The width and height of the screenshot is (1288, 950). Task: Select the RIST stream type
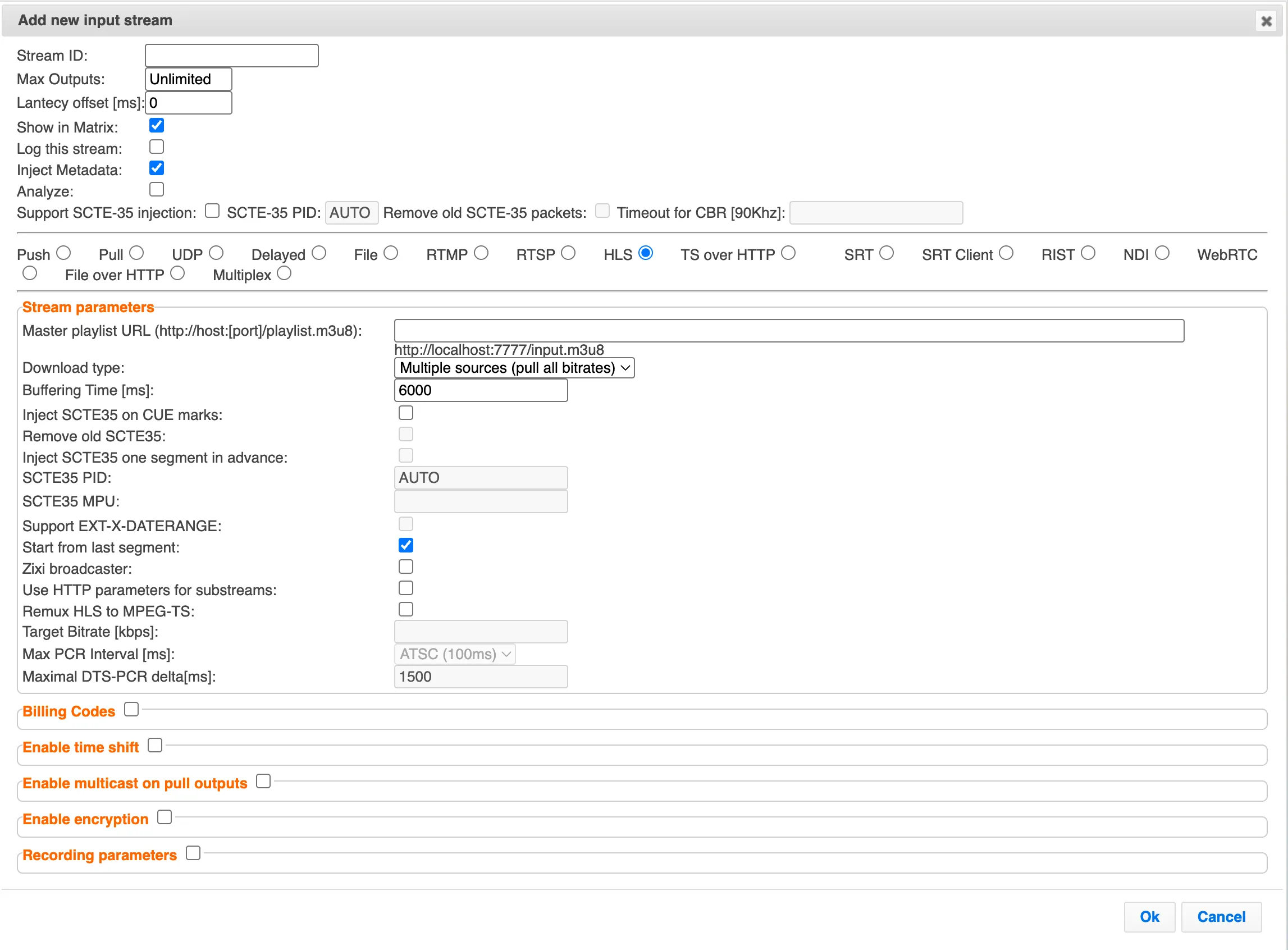point(1088,253)
